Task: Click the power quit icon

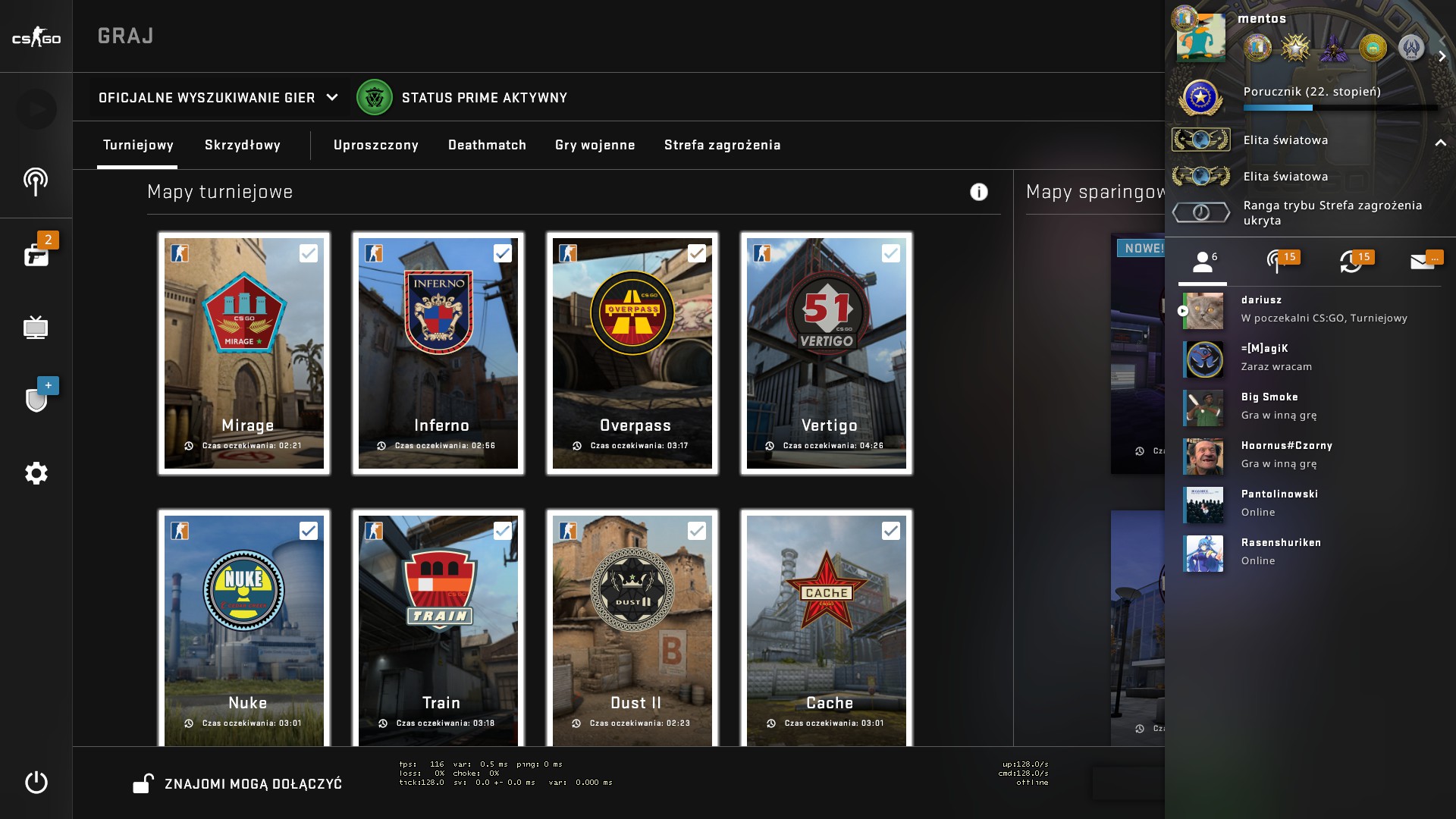Action: click(36, 782)
